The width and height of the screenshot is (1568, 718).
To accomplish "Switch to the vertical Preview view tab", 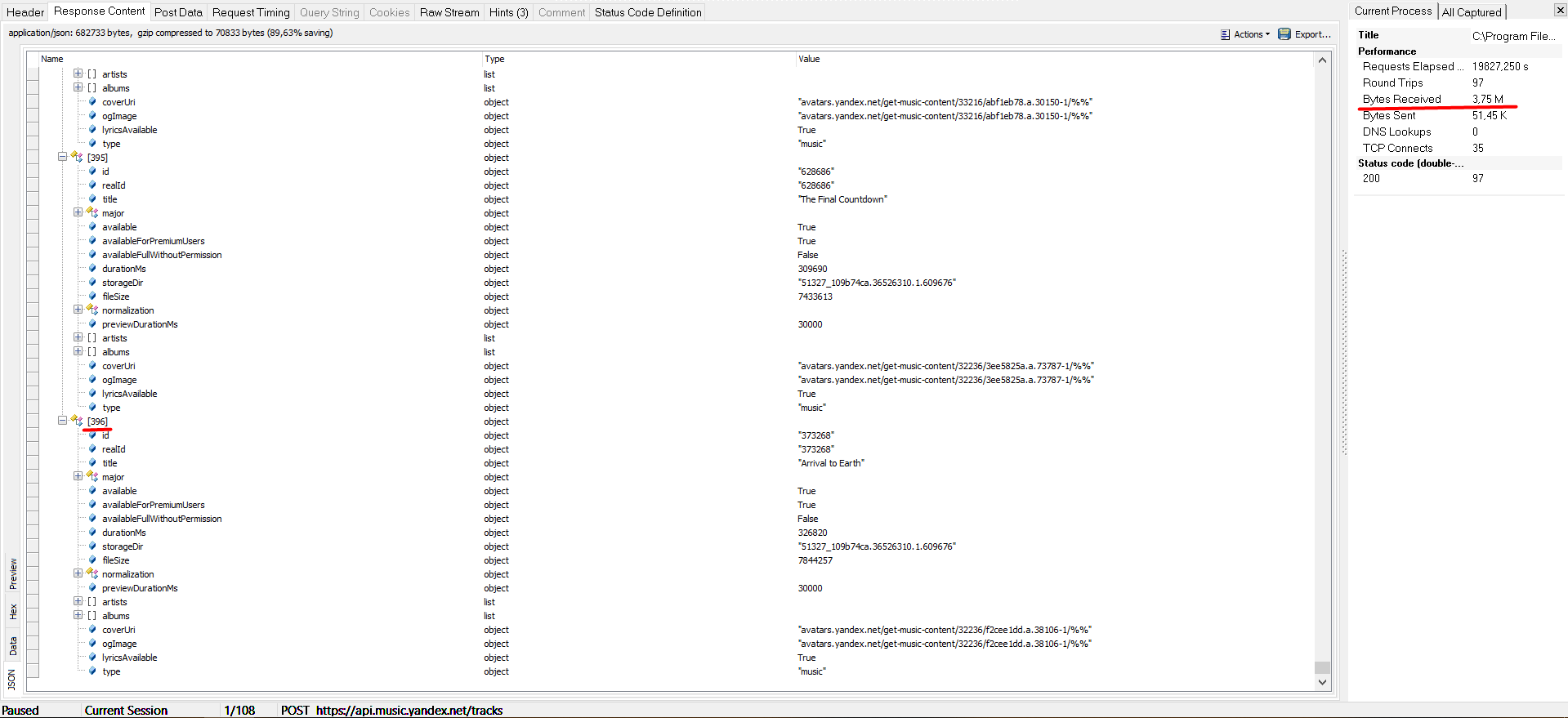I will click(13, 573).
